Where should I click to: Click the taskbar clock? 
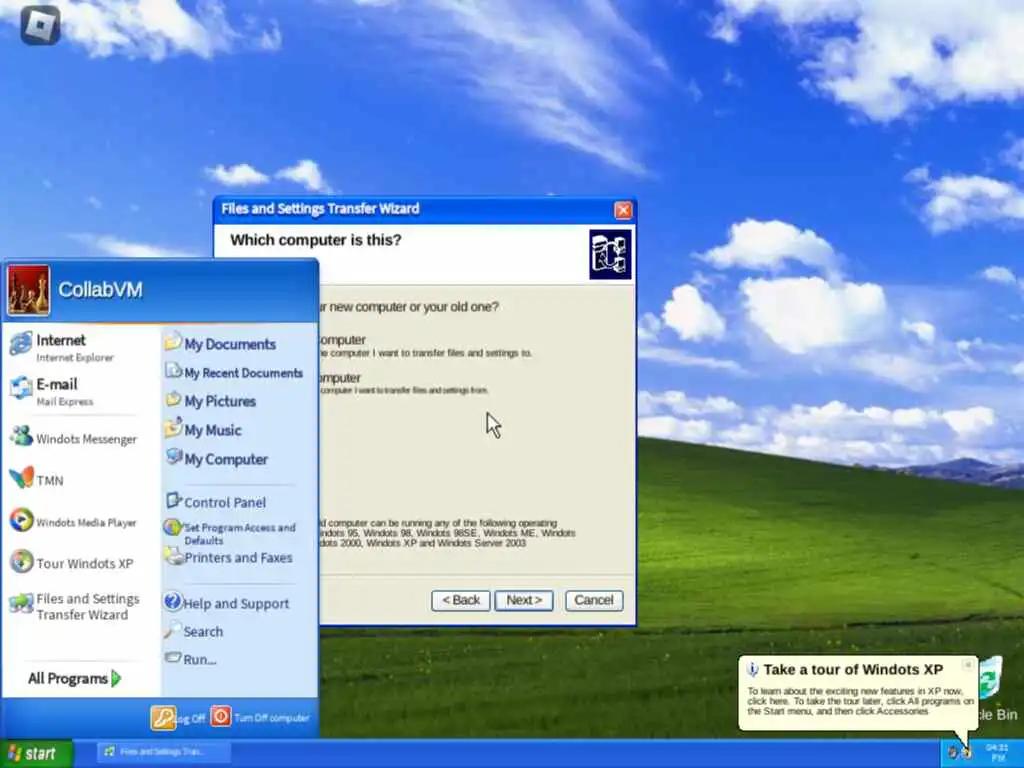[998, 753]
